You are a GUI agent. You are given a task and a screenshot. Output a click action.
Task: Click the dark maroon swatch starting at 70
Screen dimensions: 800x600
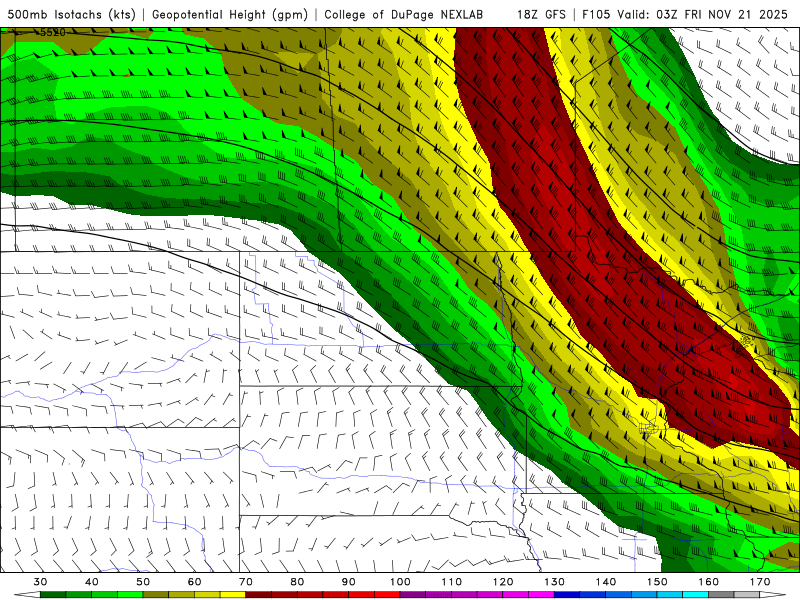259,594
